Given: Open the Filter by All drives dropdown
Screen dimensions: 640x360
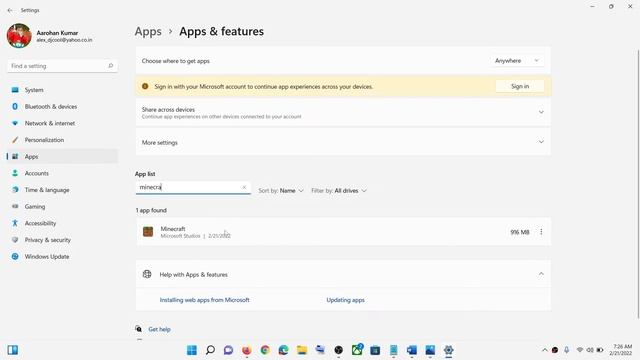Looking at the screenshot, I should 339,191.
